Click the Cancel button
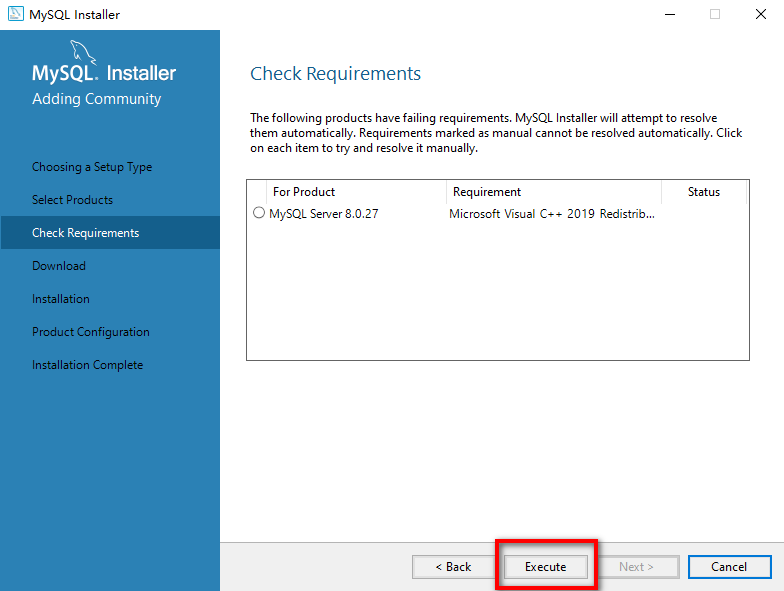This screenshot has height=591, width=784. (x=730, y=566)
